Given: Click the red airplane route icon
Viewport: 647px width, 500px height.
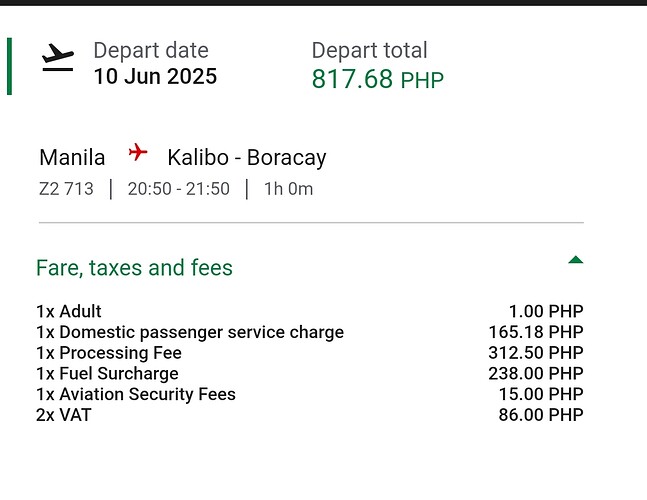Looking at the screenshot, I should point(138,152).
